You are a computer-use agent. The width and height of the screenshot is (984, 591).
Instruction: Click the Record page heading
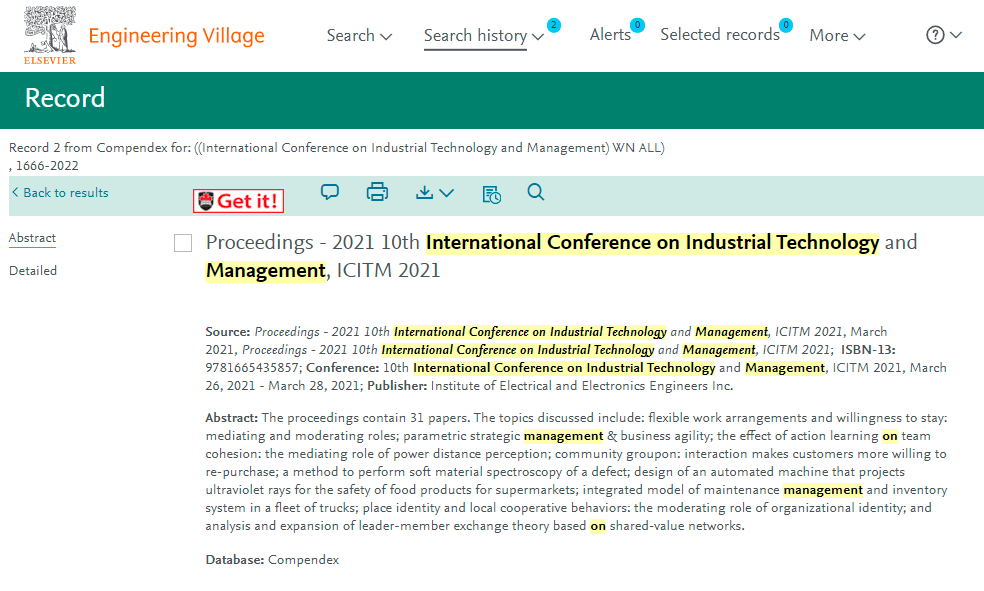(65, 98)
